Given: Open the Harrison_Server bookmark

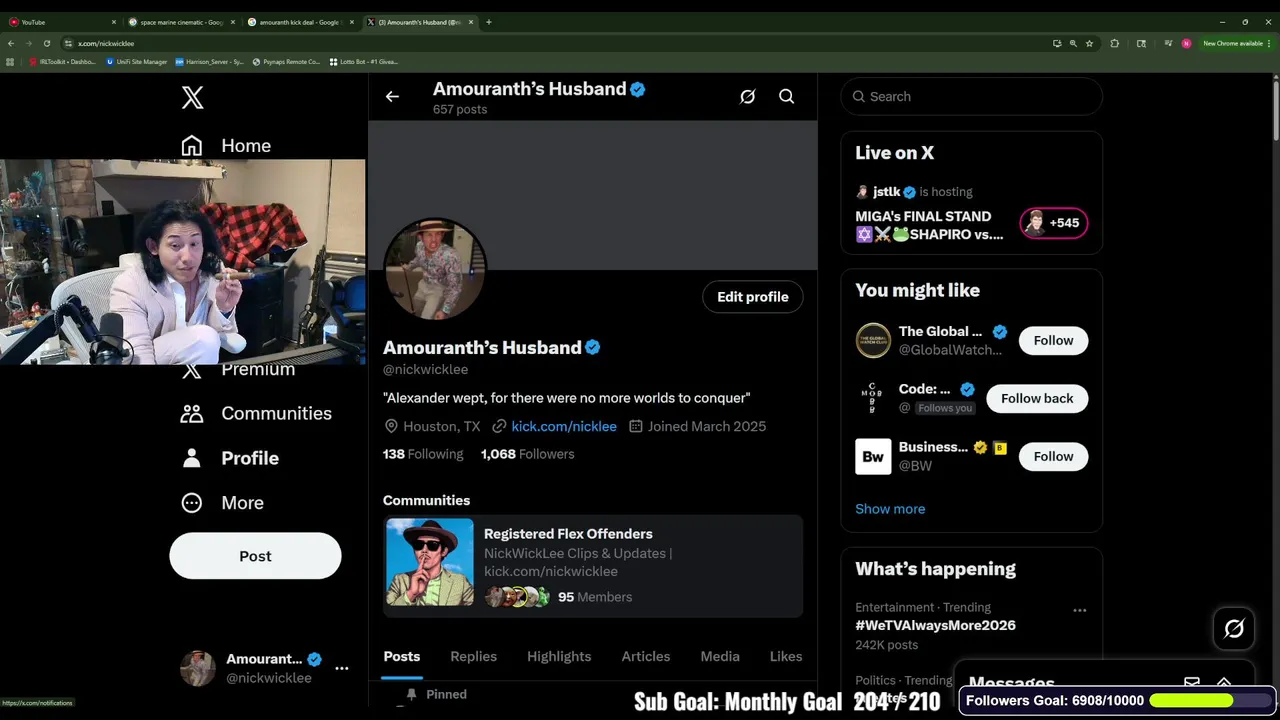Looking at the screenshot, I should (x=209, y=62).
